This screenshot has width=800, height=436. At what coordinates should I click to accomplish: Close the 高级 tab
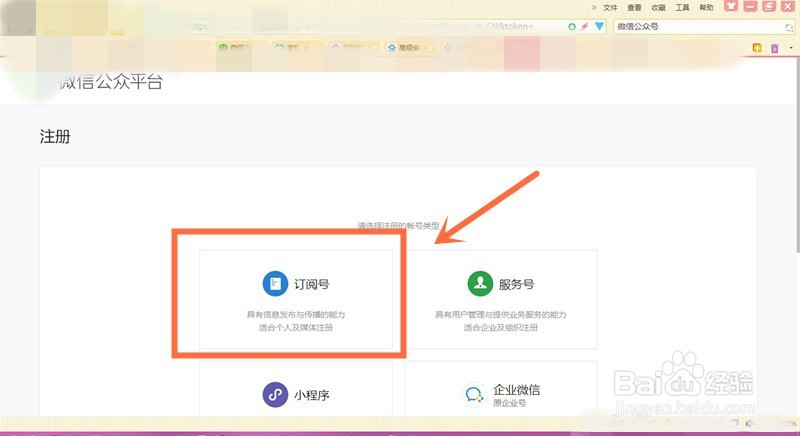pos(430,48)
